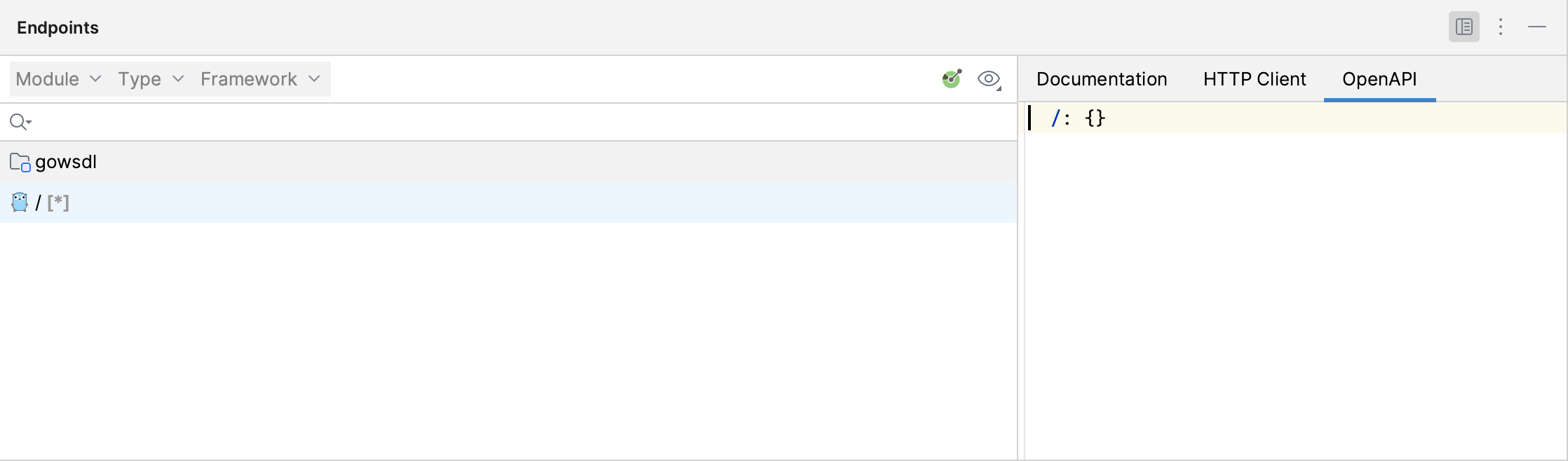
Task: Toggle the split editor preview pane
Action: (x=1464, y=27)
